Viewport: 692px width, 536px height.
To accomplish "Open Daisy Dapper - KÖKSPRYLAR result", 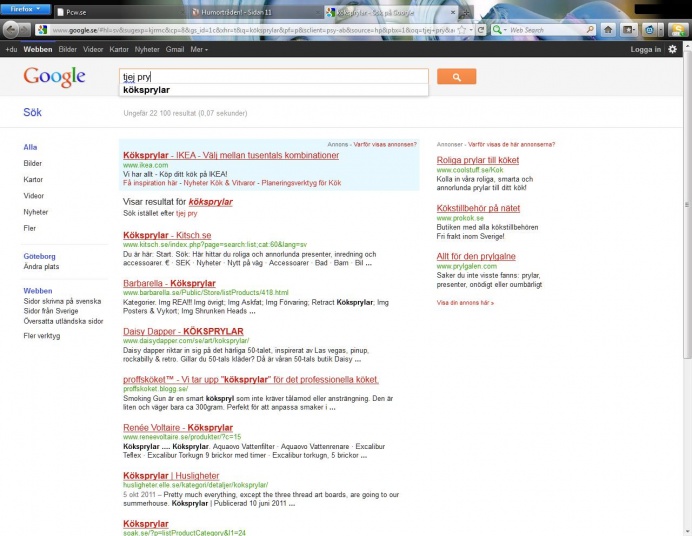I will [183, 331].
